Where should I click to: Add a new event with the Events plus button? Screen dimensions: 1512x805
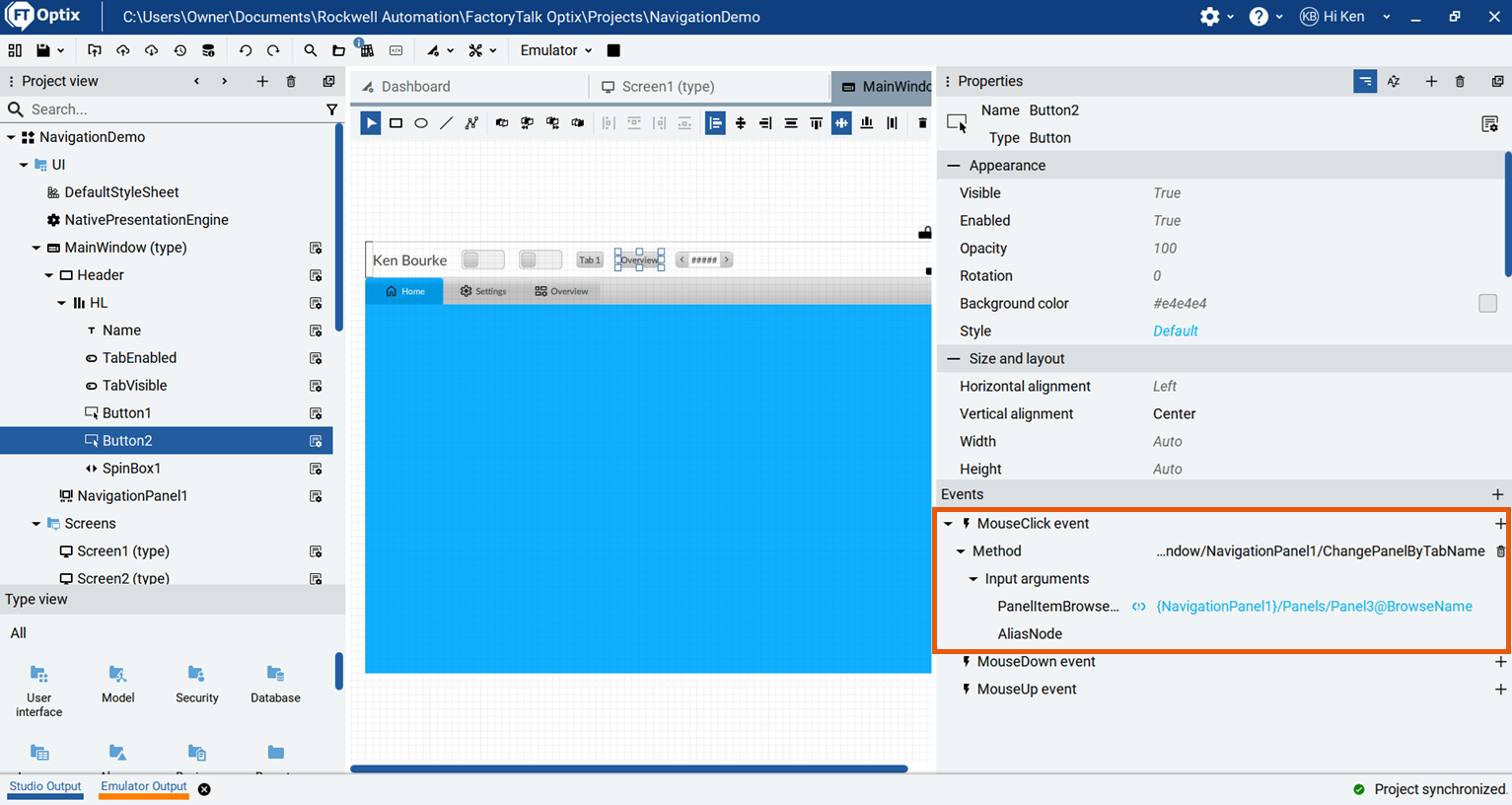coord(1497,494)
